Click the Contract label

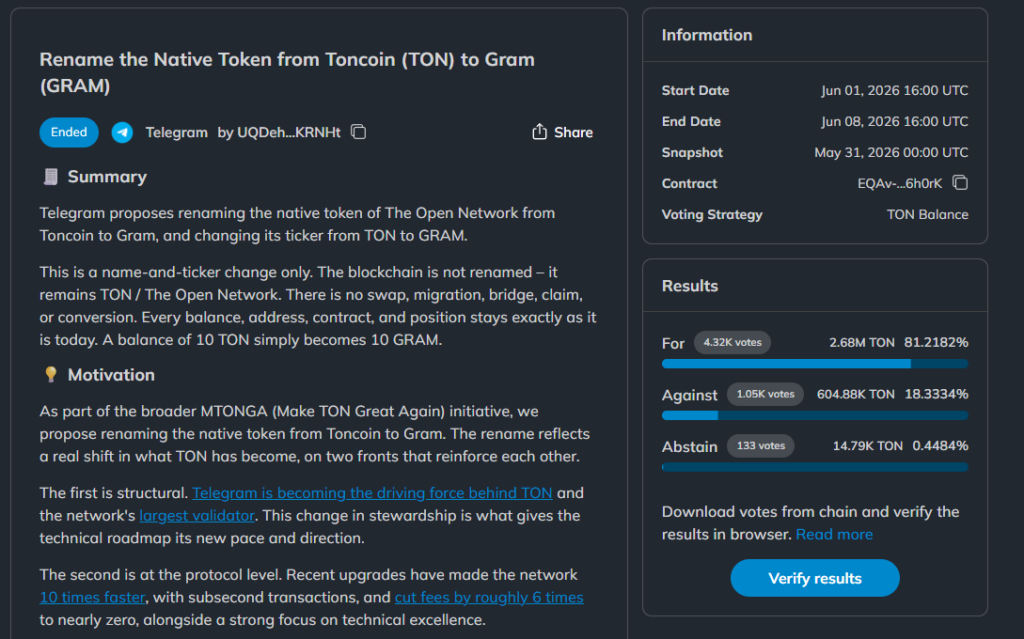coord(689,184)
